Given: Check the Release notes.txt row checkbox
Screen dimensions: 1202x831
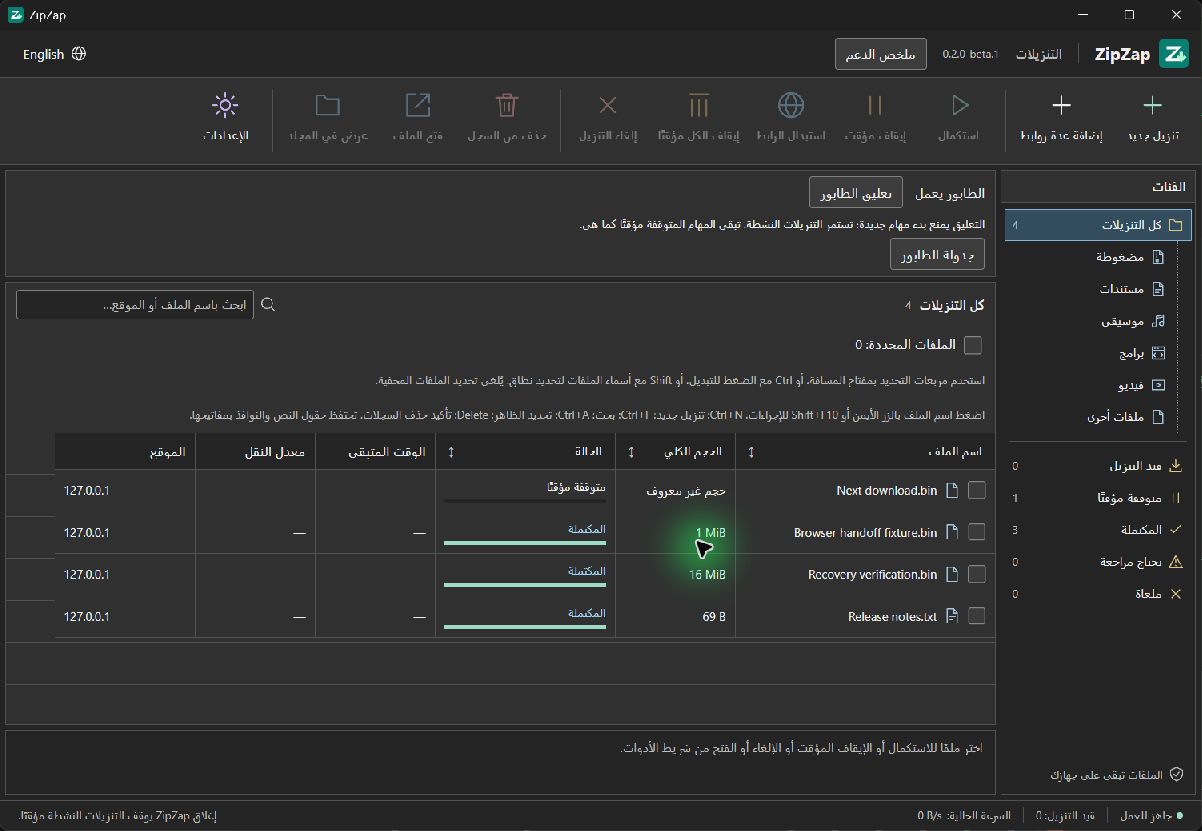Looking at the screenshot, I should click(977, 616).
